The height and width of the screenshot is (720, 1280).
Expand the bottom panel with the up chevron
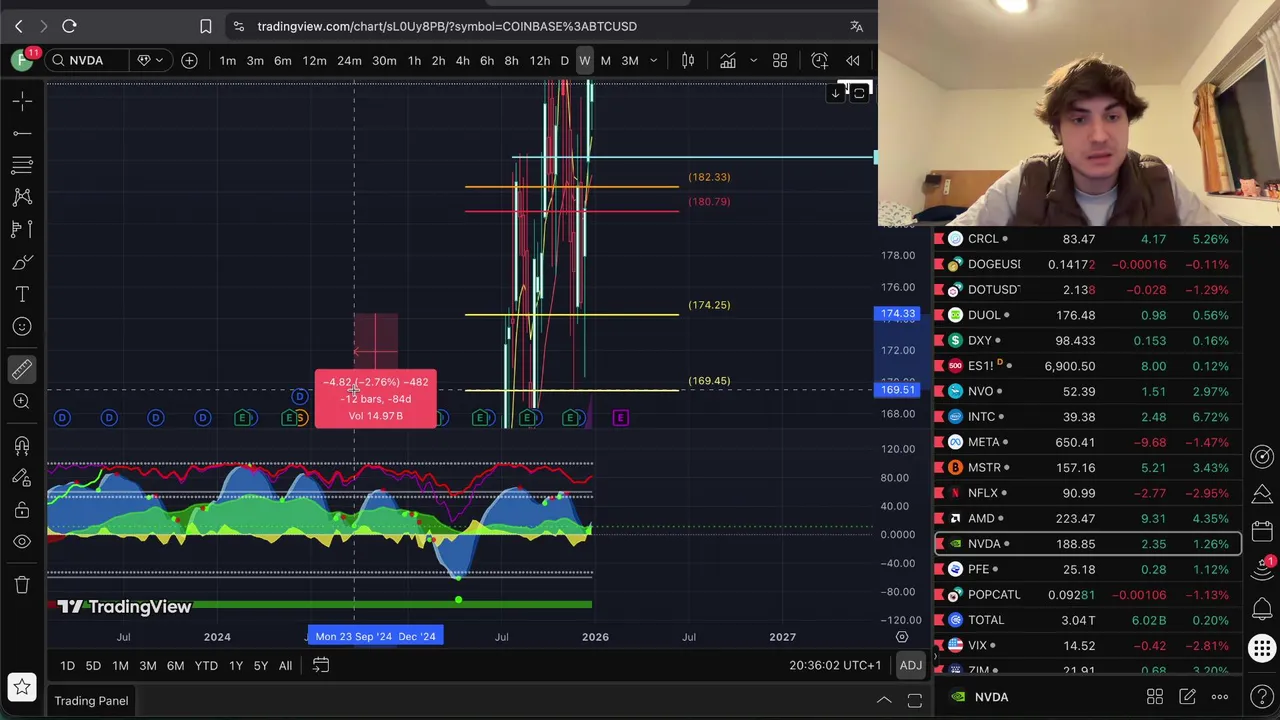point(884,701)
